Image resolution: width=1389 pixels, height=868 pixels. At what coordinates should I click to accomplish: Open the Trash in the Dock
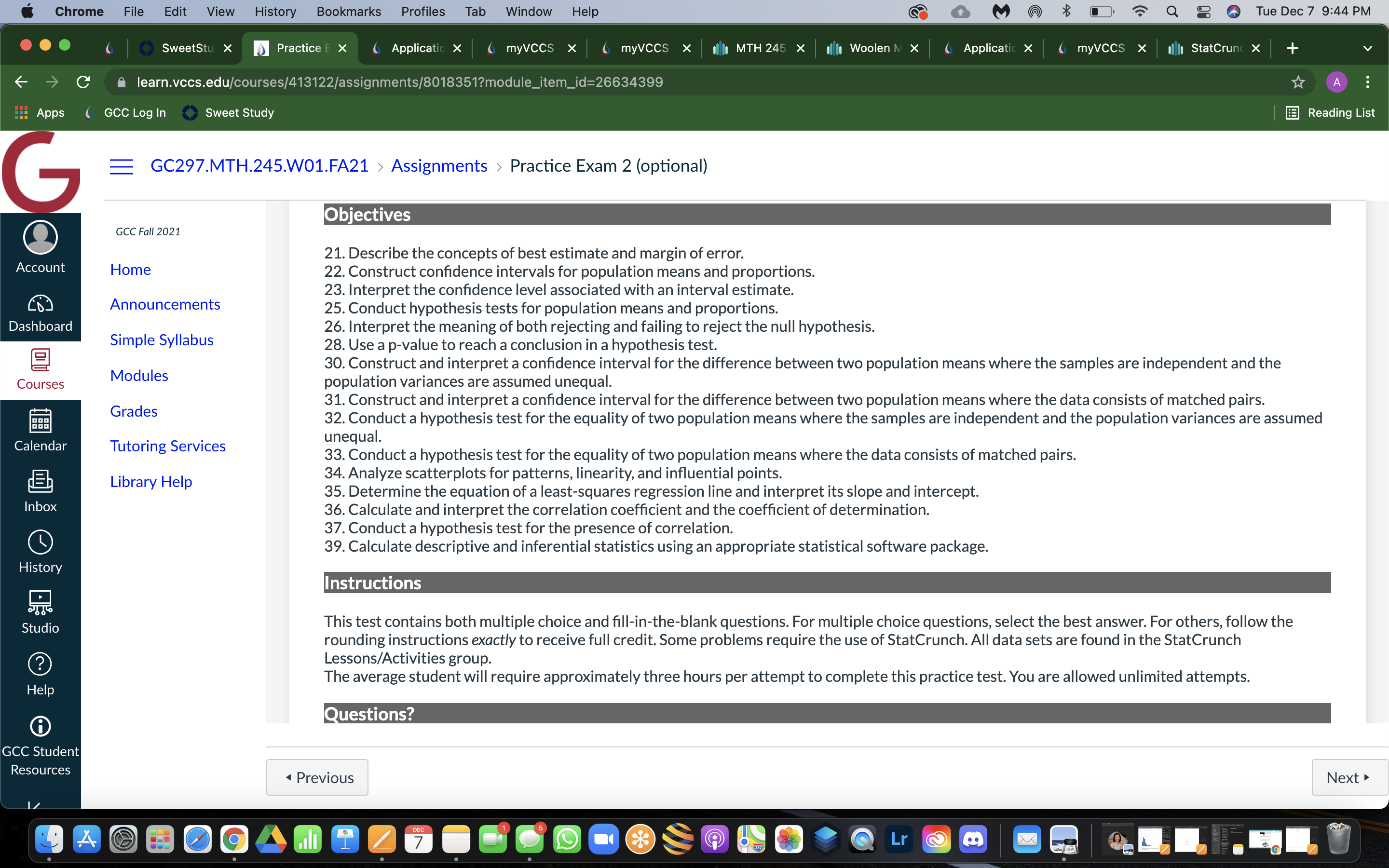click(1339, 839)
